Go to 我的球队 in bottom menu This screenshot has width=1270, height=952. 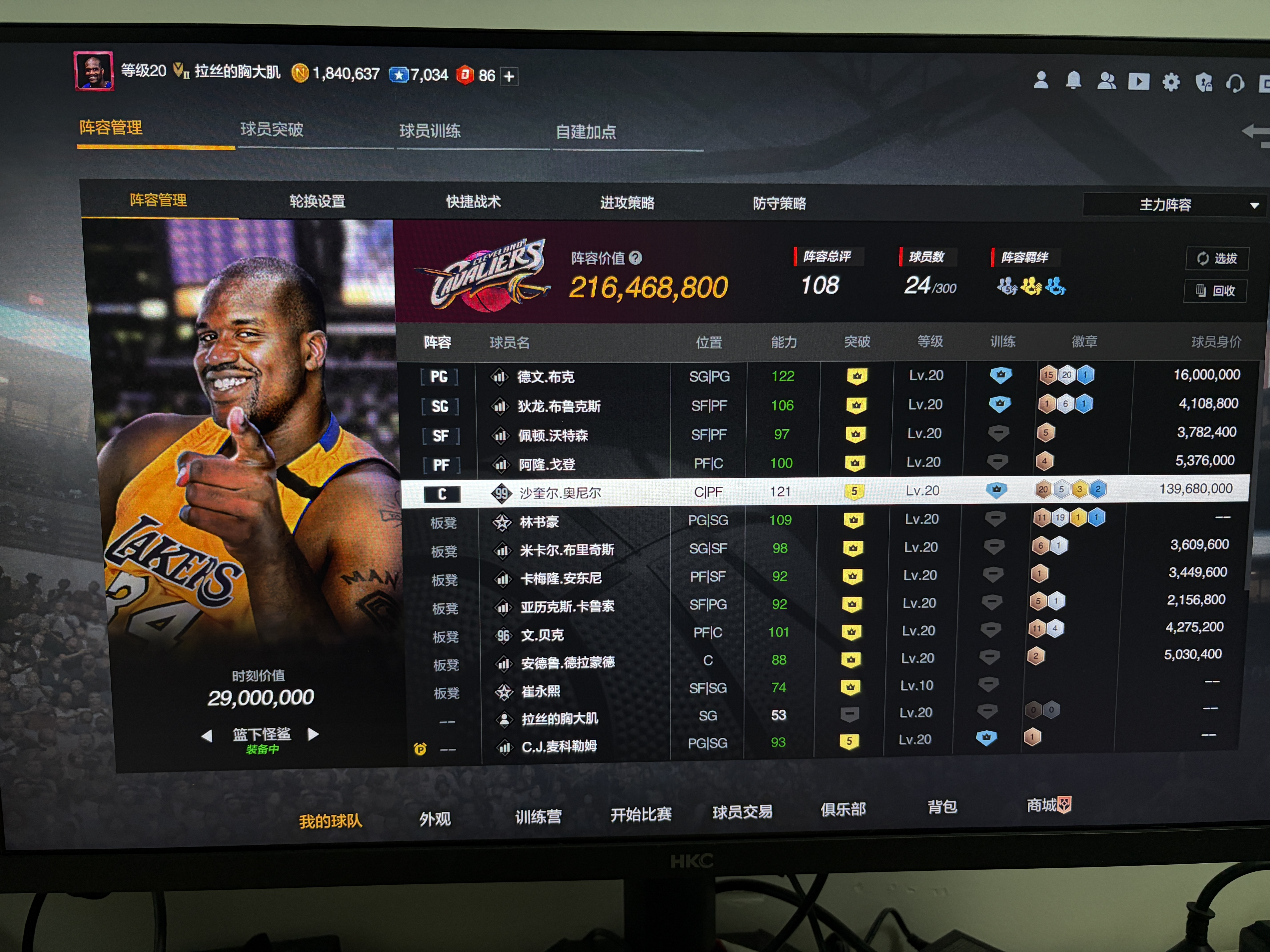click(x=331, y=821)
